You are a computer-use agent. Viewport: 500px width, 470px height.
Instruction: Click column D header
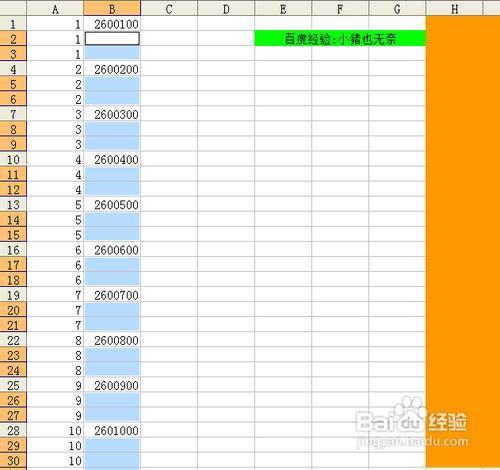[x=226, y=8]
